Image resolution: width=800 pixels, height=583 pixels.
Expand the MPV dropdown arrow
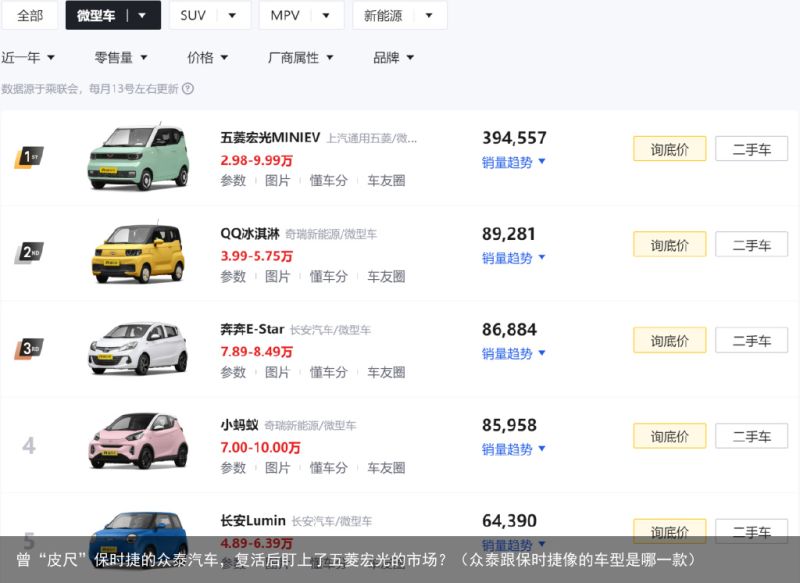pyautogui.click(x=326, y=15)
